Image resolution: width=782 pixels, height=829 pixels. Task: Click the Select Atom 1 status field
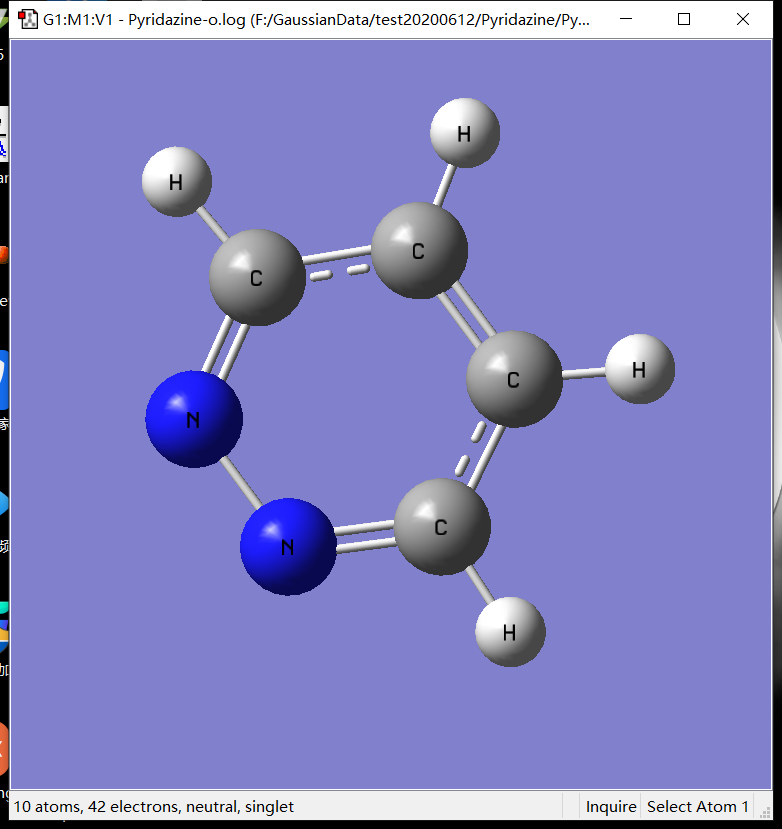tap(697, 806)
